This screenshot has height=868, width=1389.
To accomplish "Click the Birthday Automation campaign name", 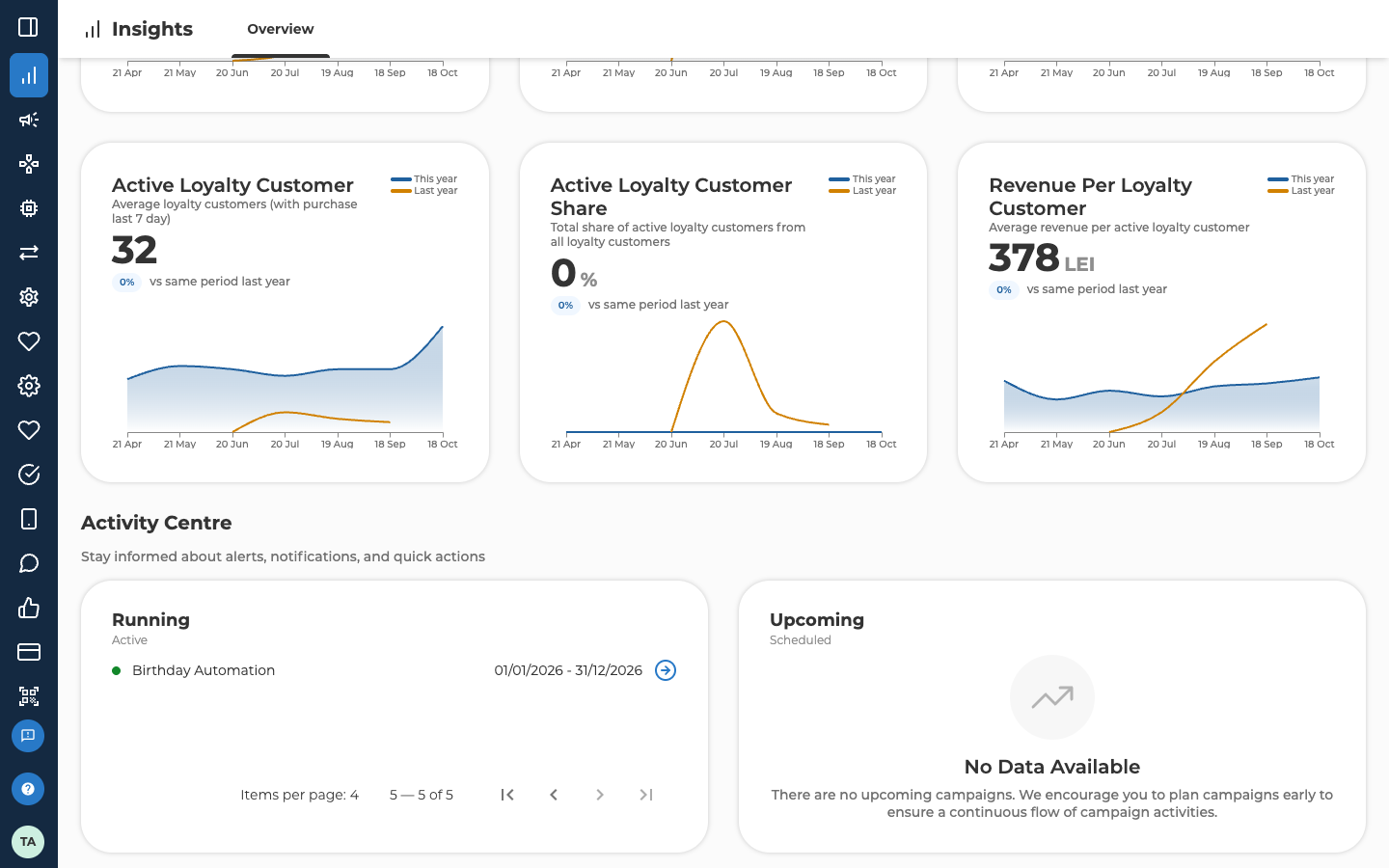I will coord(204,670).
